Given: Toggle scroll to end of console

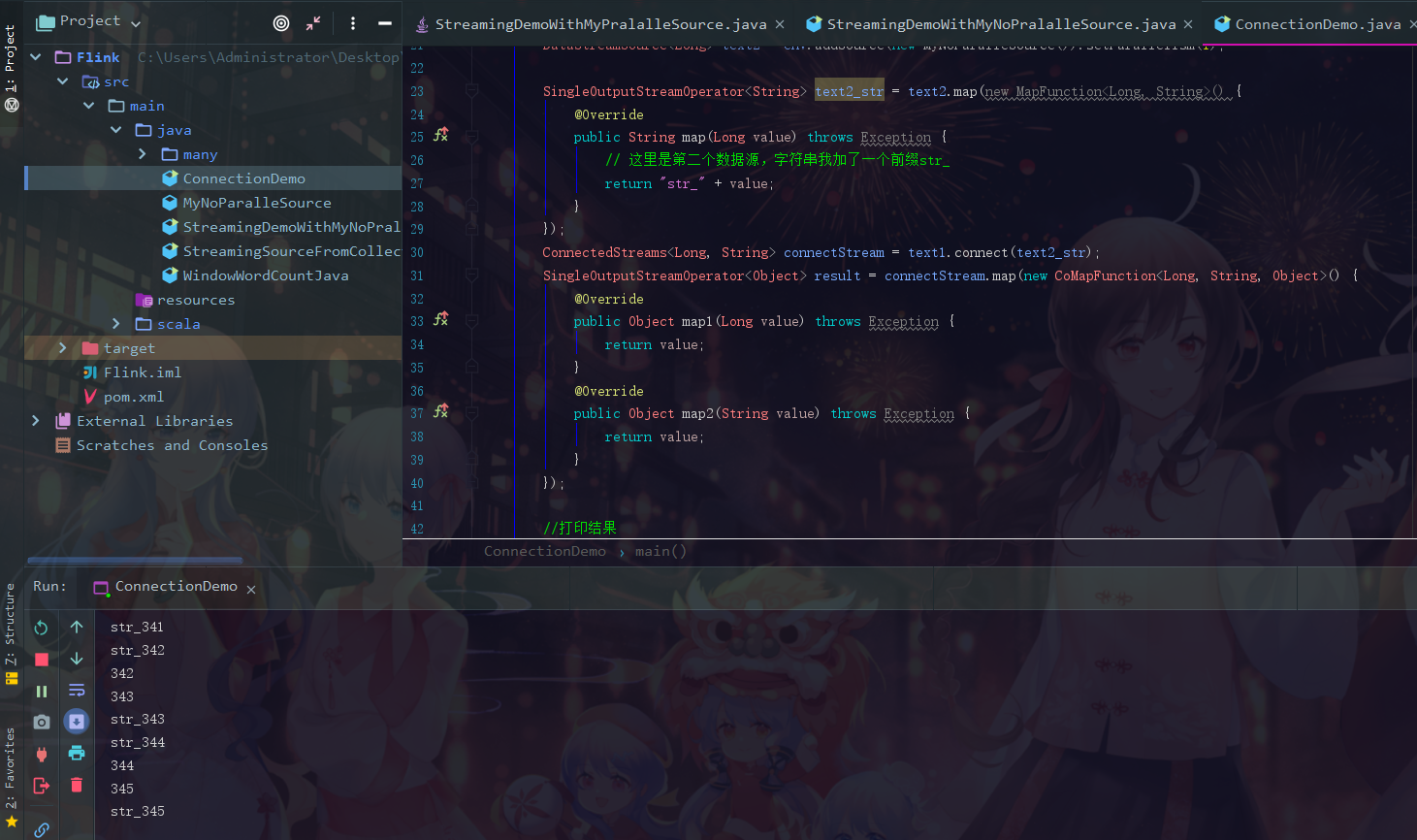Looking at the screenshot, I should 77,721.
